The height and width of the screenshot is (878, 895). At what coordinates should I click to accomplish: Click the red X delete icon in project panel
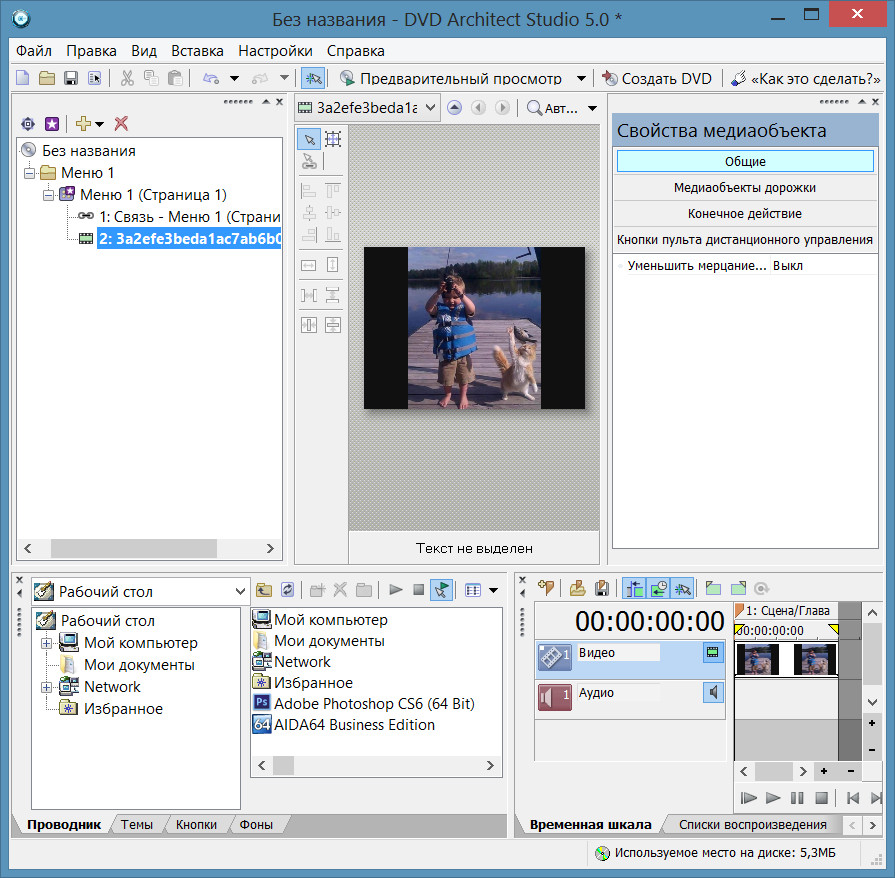(121, 123)
